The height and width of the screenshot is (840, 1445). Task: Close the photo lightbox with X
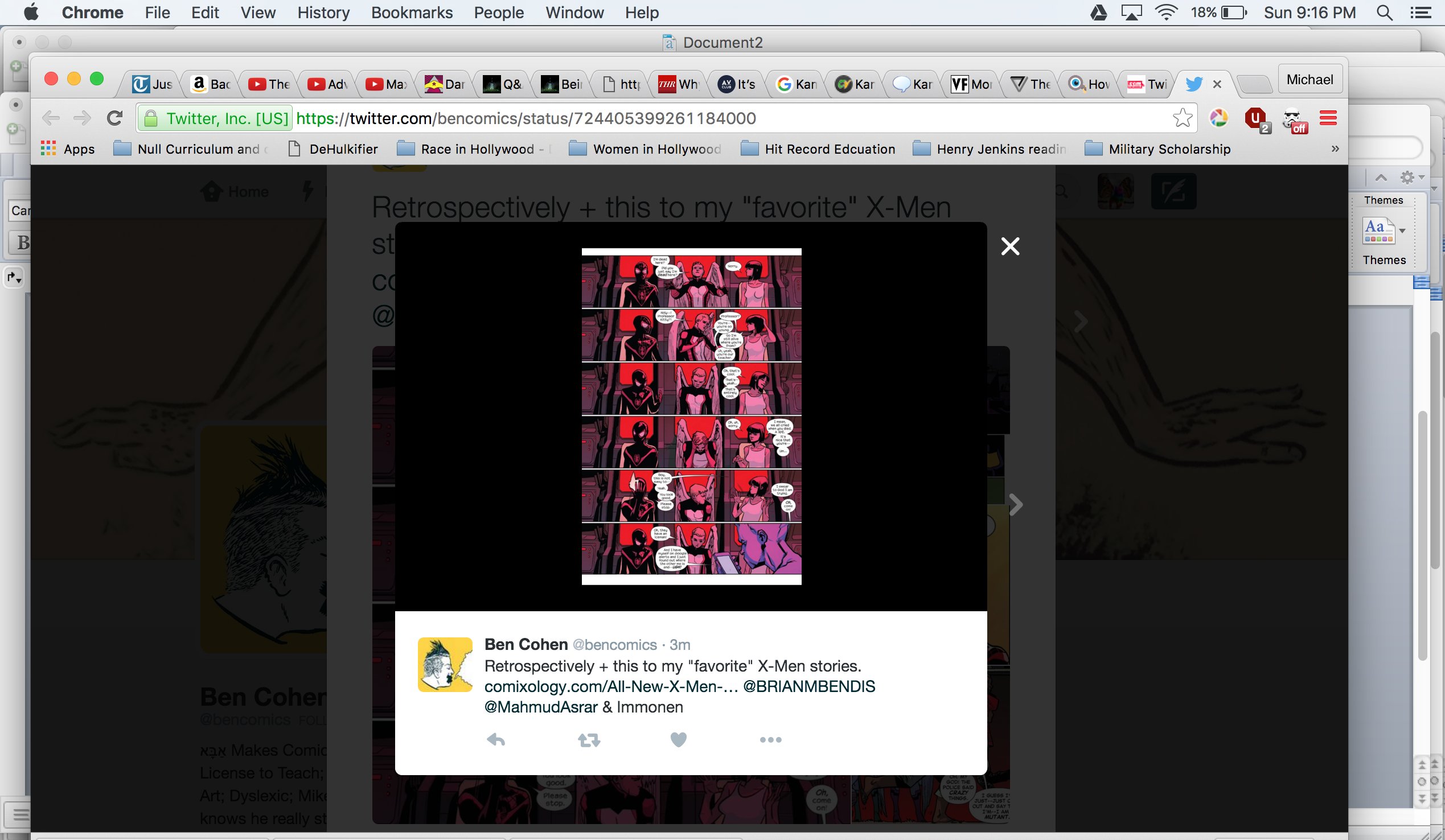1010,246
